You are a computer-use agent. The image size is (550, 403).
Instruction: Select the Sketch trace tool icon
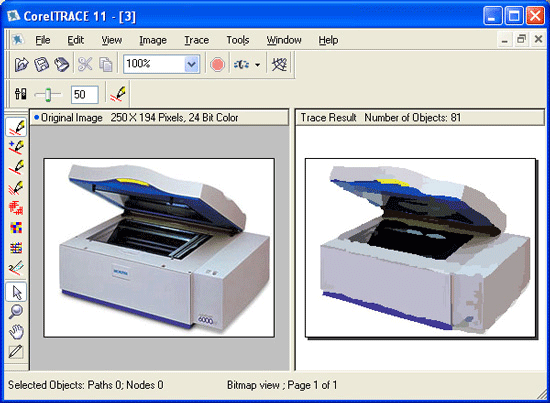click(16, 189)
